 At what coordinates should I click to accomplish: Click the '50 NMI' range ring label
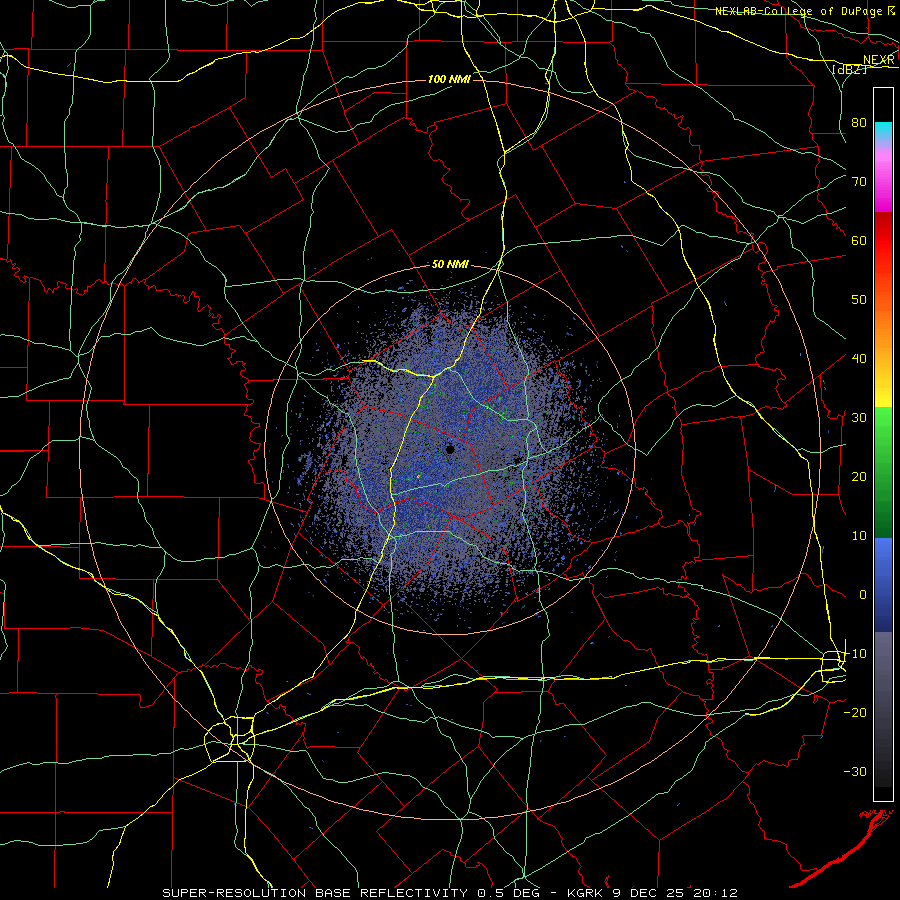450,265
